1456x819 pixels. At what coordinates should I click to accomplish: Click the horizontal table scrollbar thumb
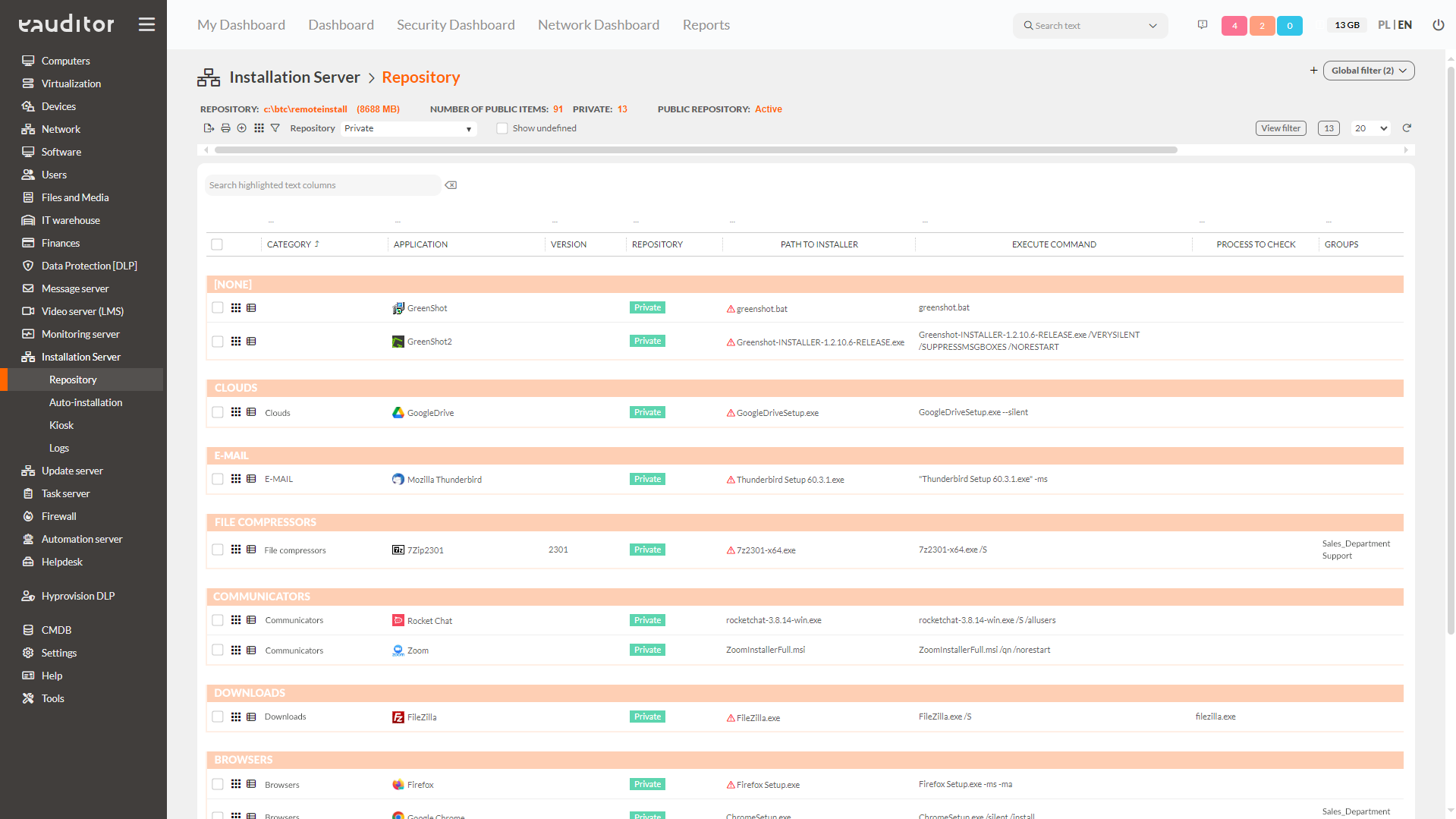(x=696, y=150)
